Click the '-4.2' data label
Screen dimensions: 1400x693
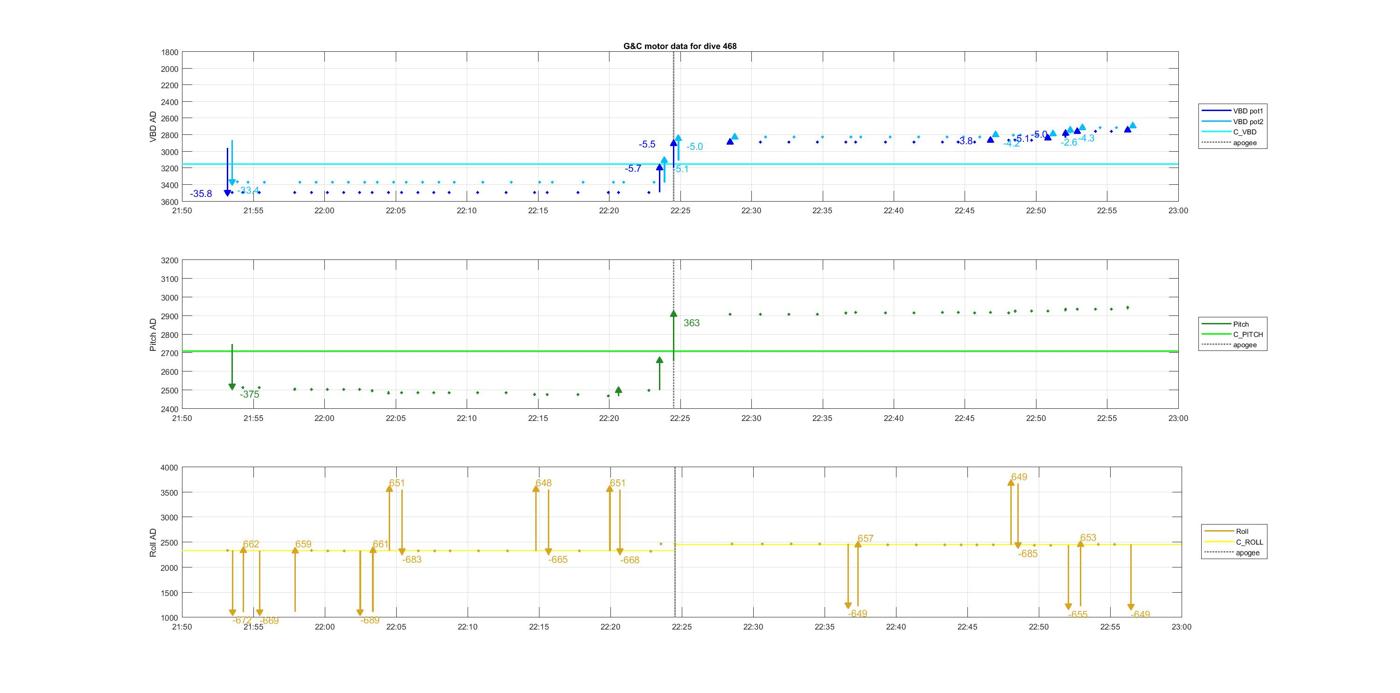(1013, 143)
